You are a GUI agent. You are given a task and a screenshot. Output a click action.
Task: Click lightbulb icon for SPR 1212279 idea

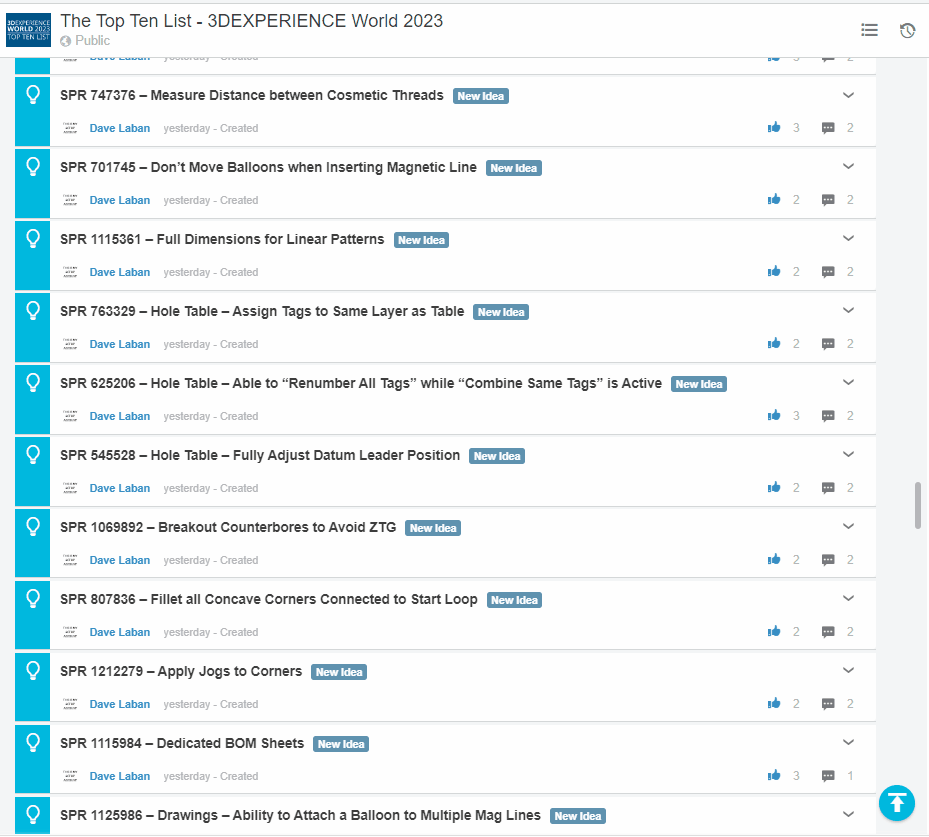click(33, 671)
